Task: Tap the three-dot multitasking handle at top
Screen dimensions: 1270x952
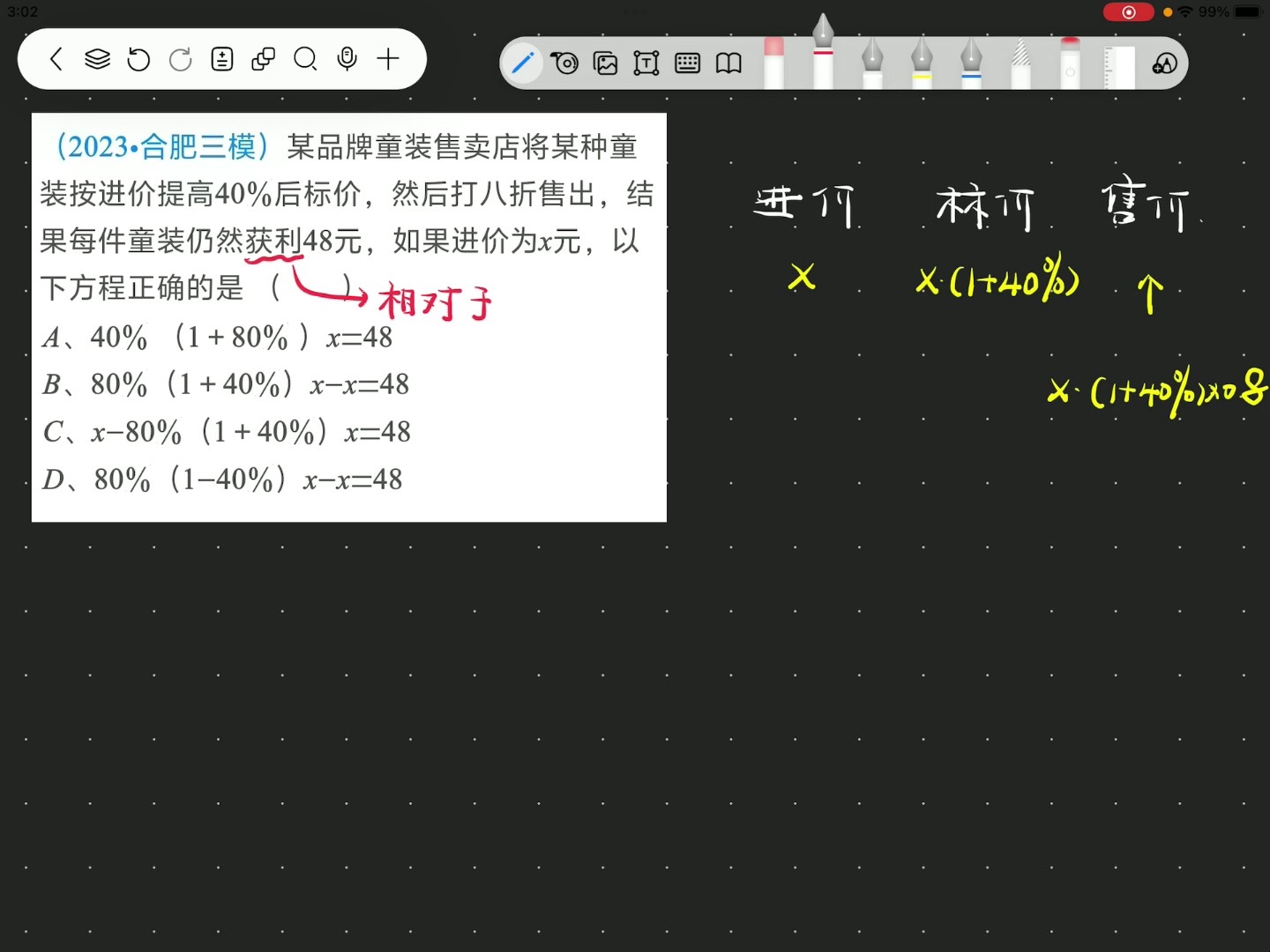Action: click(635, 11)
